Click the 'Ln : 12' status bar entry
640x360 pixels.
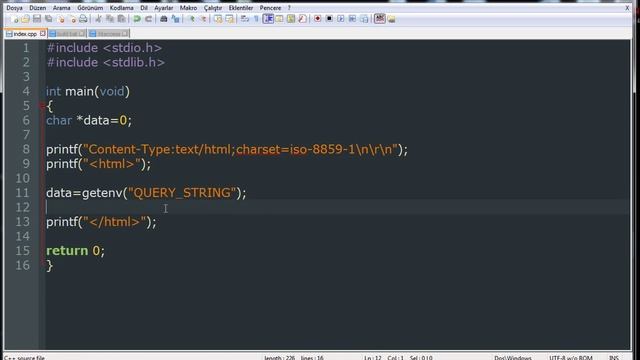[373, 358]
